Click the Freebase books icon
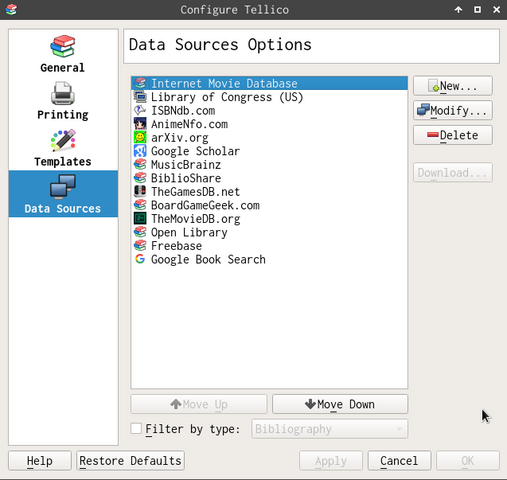507x480 pixels. pyautogui.click(x=140, y=245)
